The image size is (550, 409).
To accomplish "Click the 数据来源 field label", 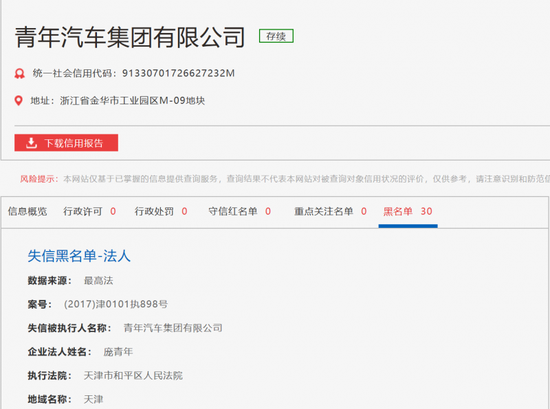I will [49, 281].
